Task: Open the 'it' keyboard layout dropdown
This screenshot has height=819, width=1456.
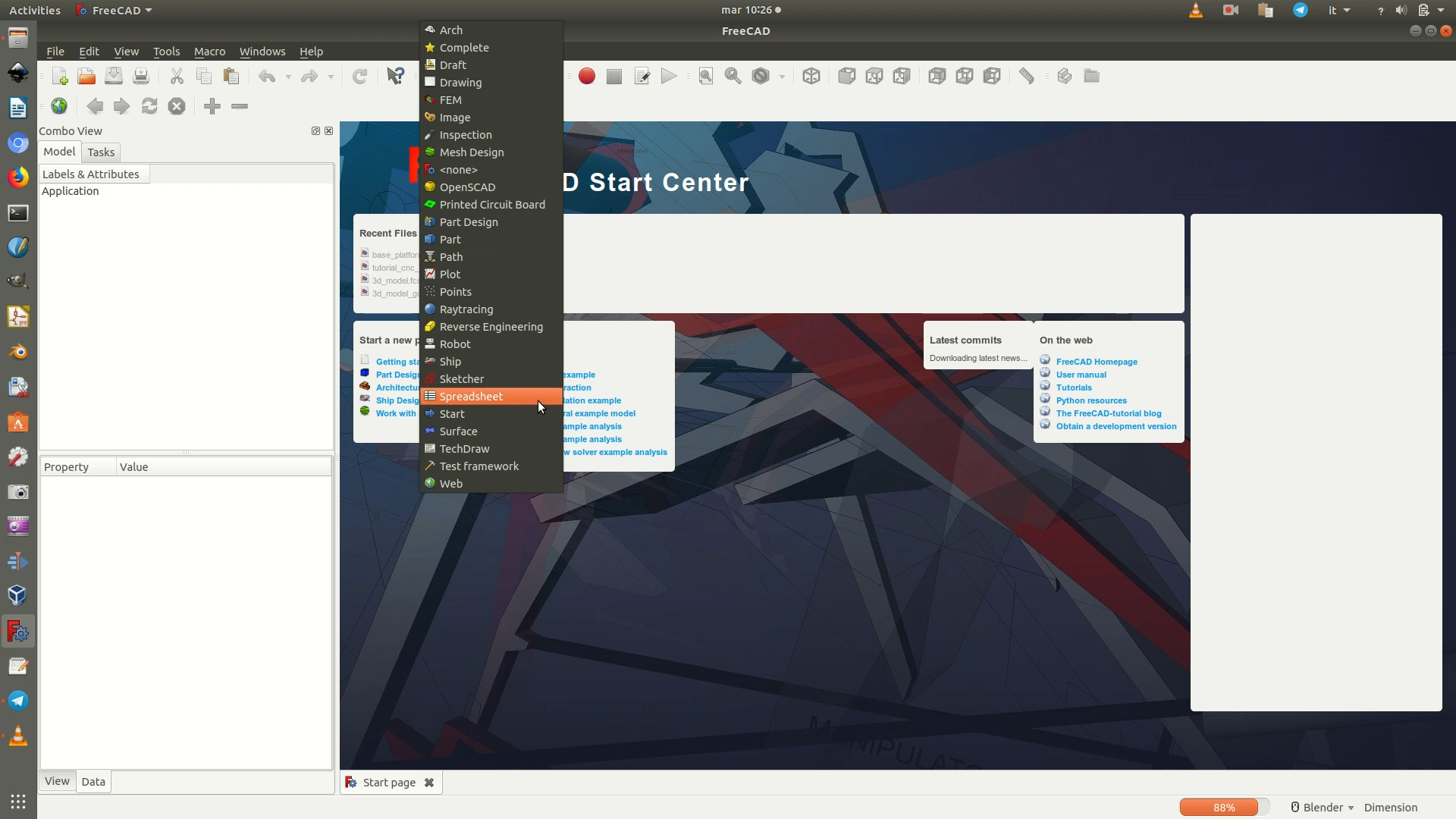Action: (1339, 10)
